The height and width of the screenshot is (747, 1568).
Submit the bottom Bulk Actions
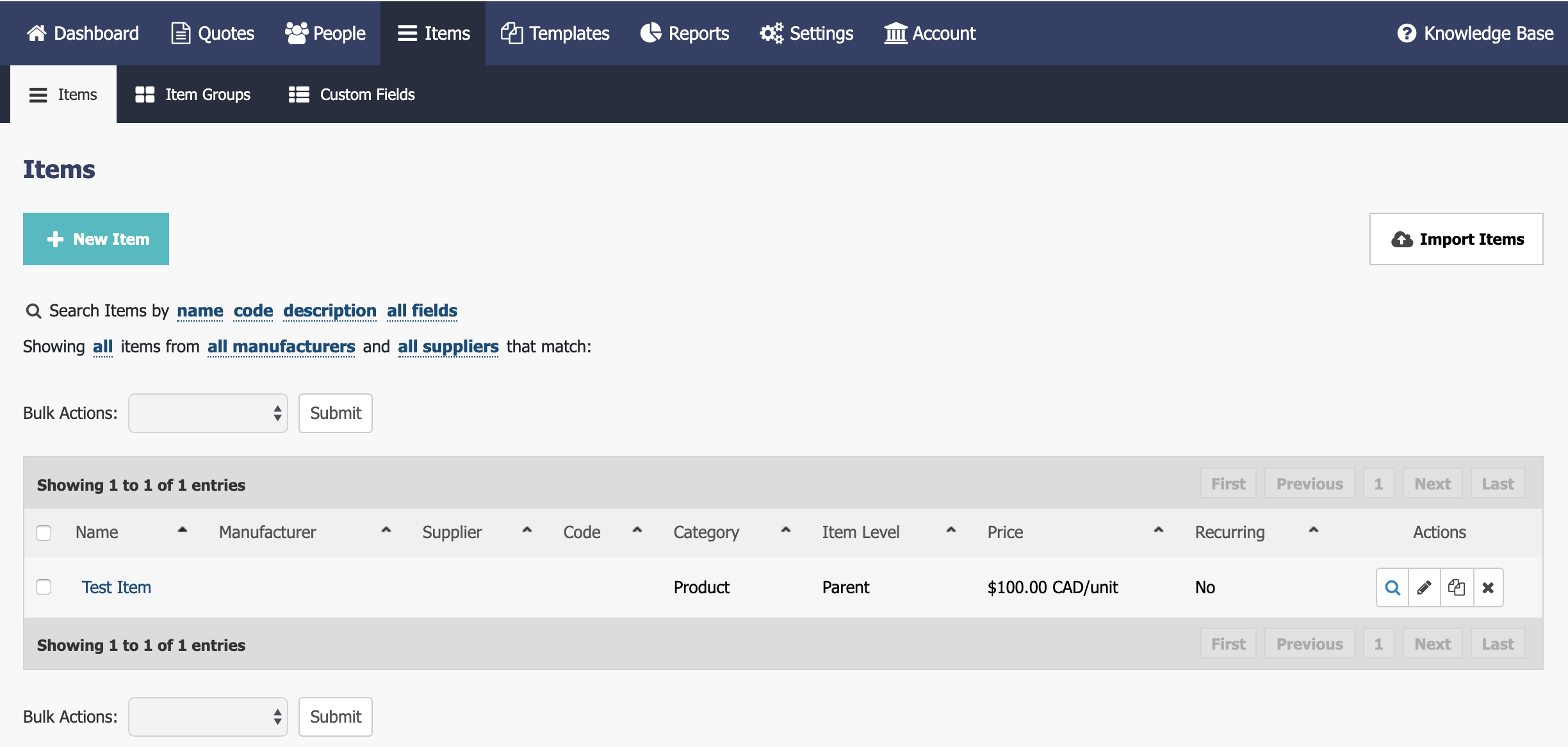(x=336, y=717)
